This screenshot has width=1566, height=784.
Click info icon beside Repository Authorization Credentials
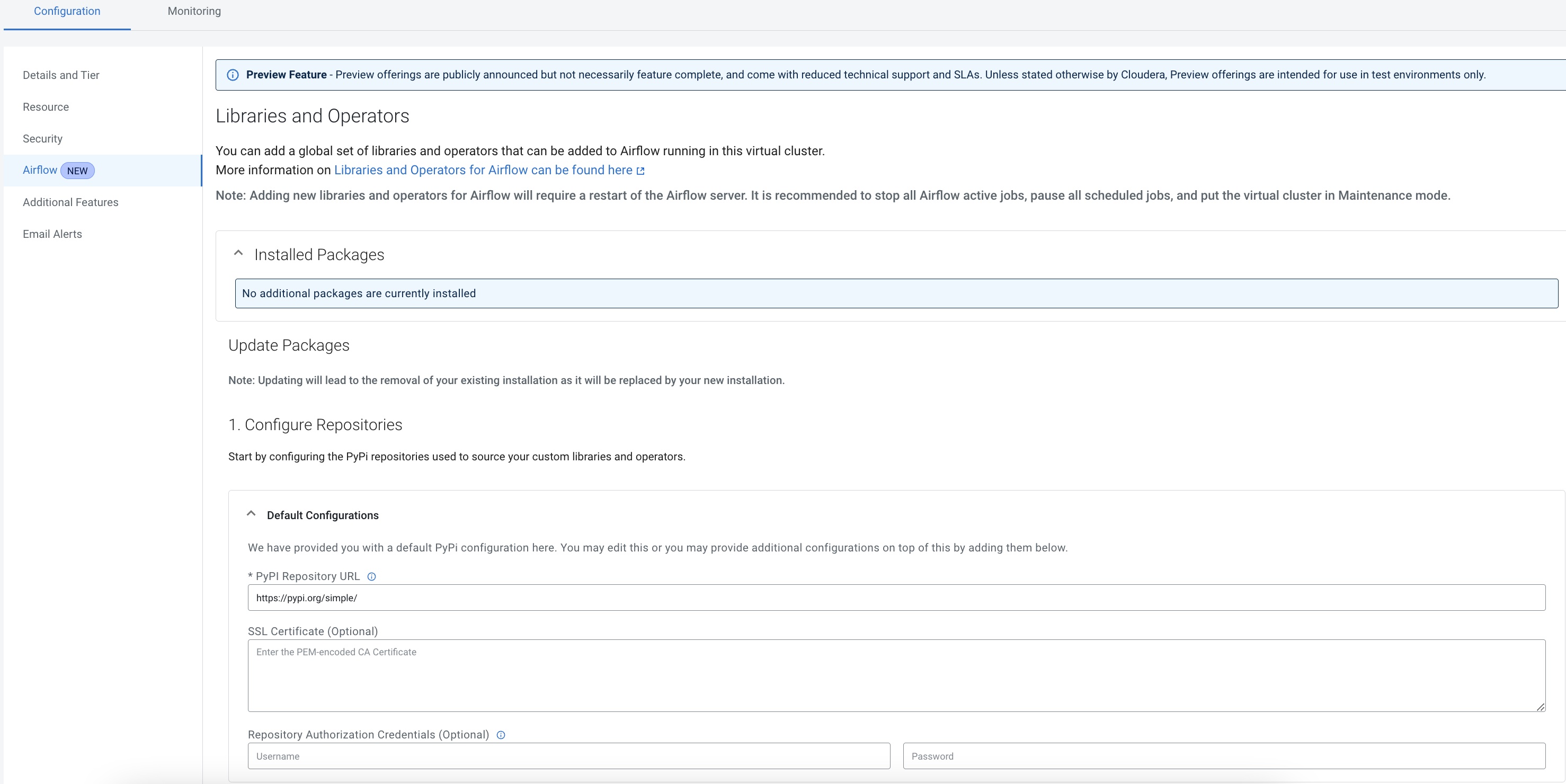point(501,735)
